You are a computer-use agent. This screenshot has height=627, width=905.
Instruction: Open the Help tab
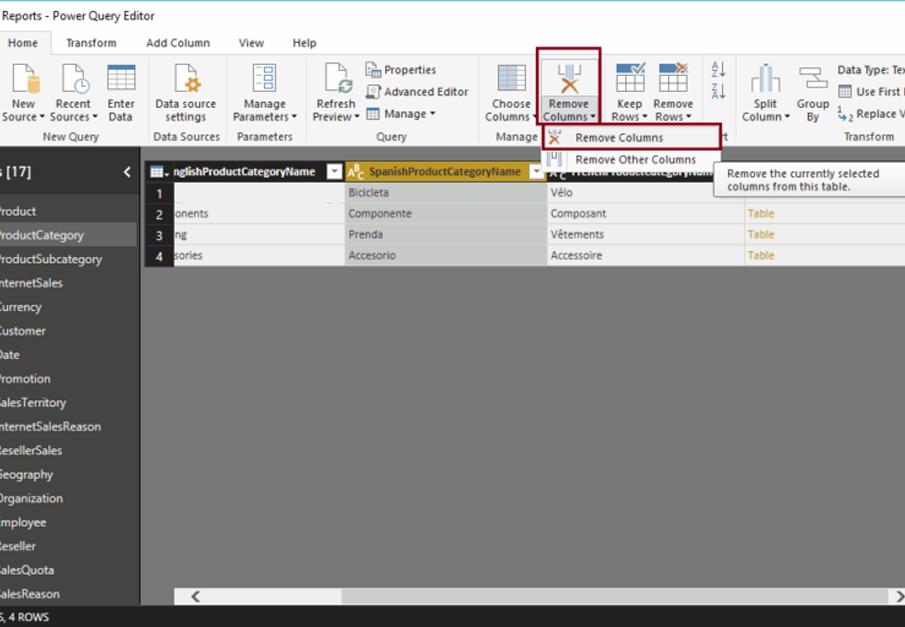coord(304,43)
